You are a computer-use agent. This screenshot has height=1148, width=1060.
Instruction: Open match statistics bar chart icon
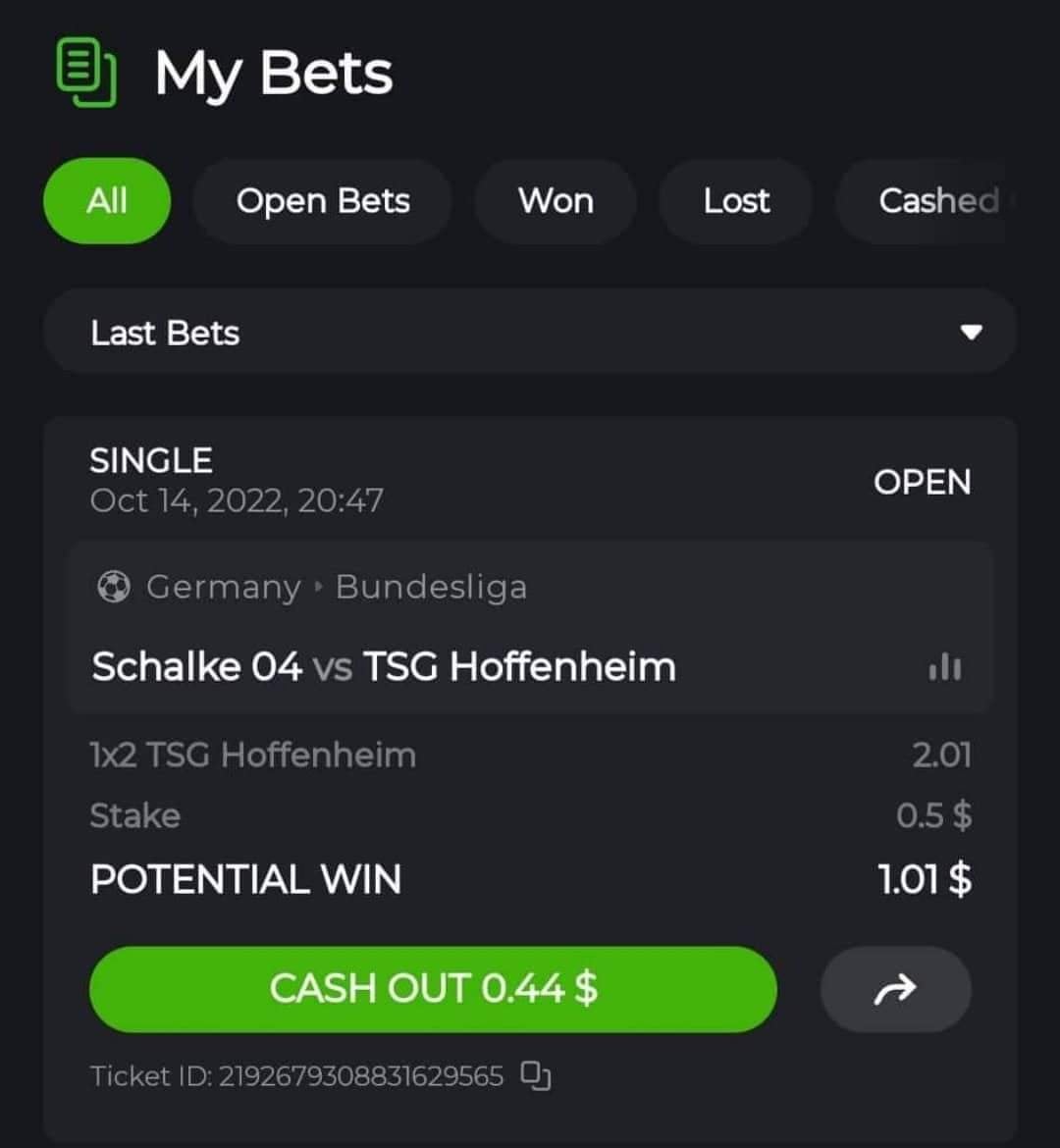click(x=945, y=667)
